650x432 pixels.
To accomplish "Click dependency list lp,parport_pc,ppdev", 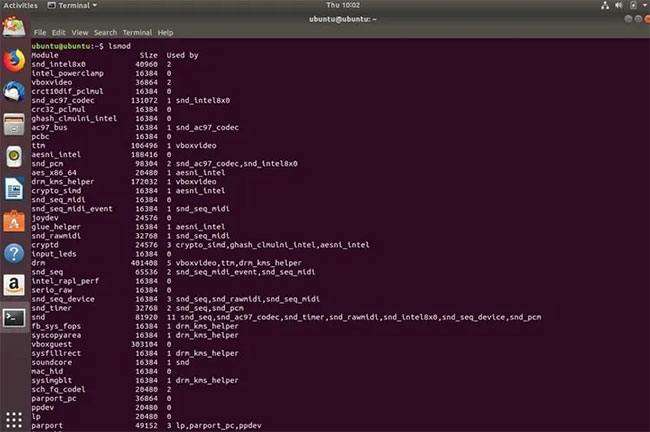I will pyautogui.click(x=218, y=425).
